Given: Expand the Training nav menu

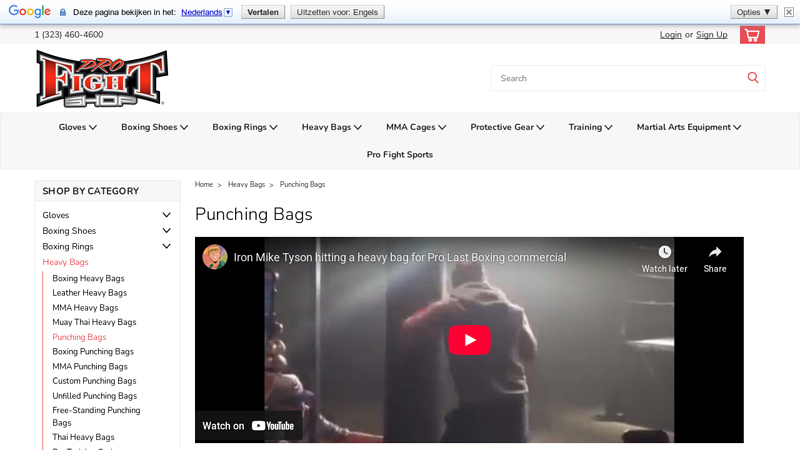Looking at the screenshot, I should [x=590, y=127].
